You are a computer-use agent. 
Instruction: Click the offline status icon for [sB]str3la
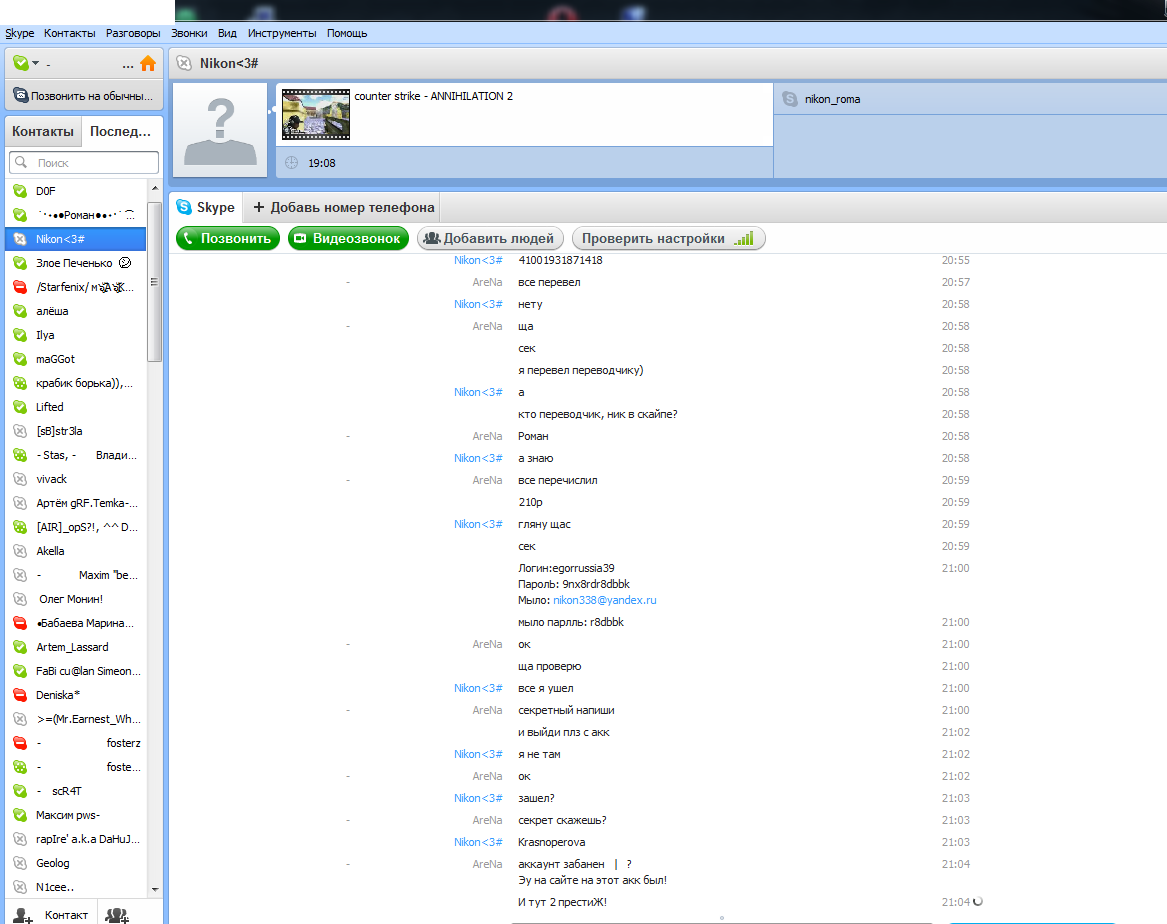20,431
